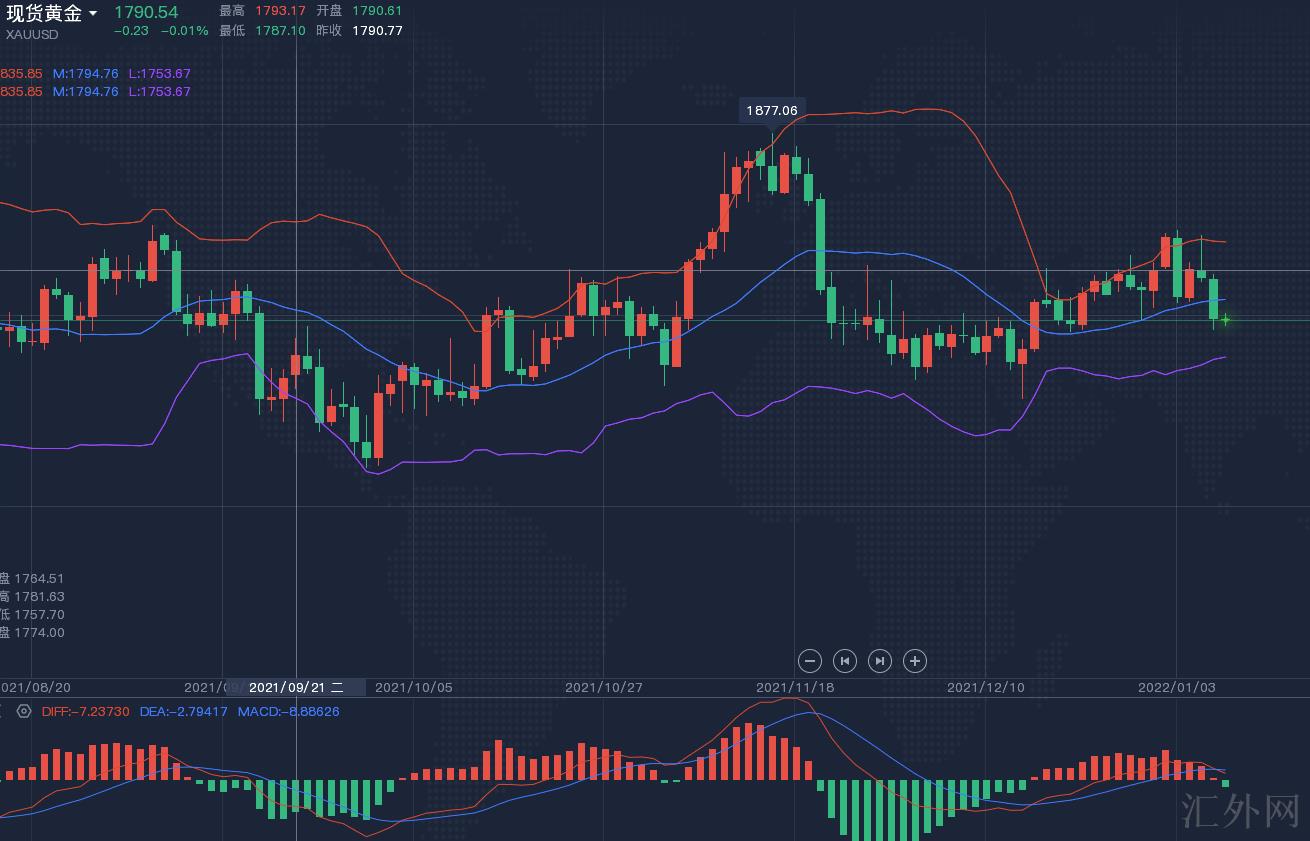Expand the 现货黄金 symbol dropdown arrow

coord(93,13)
